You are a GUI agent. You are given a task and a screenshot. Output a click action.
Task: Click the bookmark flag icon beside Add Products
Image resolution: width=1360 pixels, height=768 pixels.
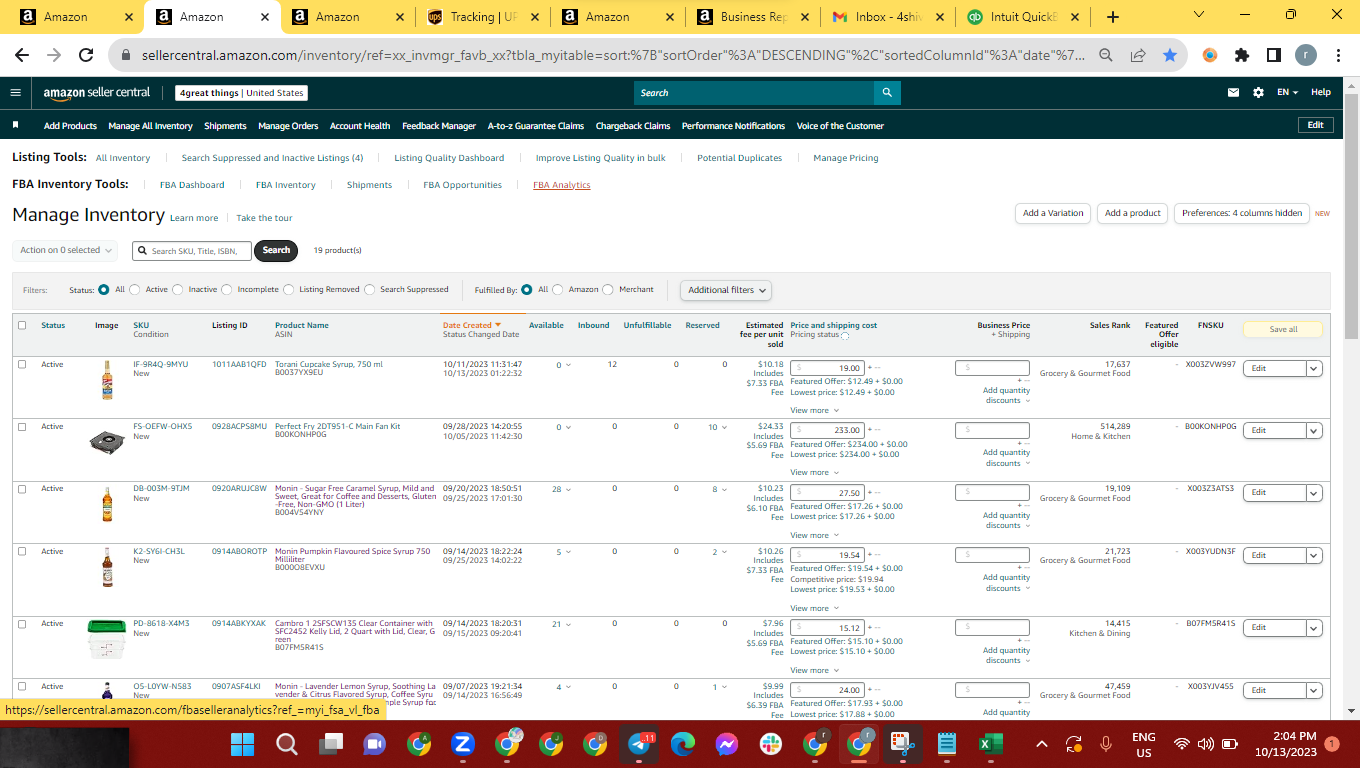(x=16, y=125)
